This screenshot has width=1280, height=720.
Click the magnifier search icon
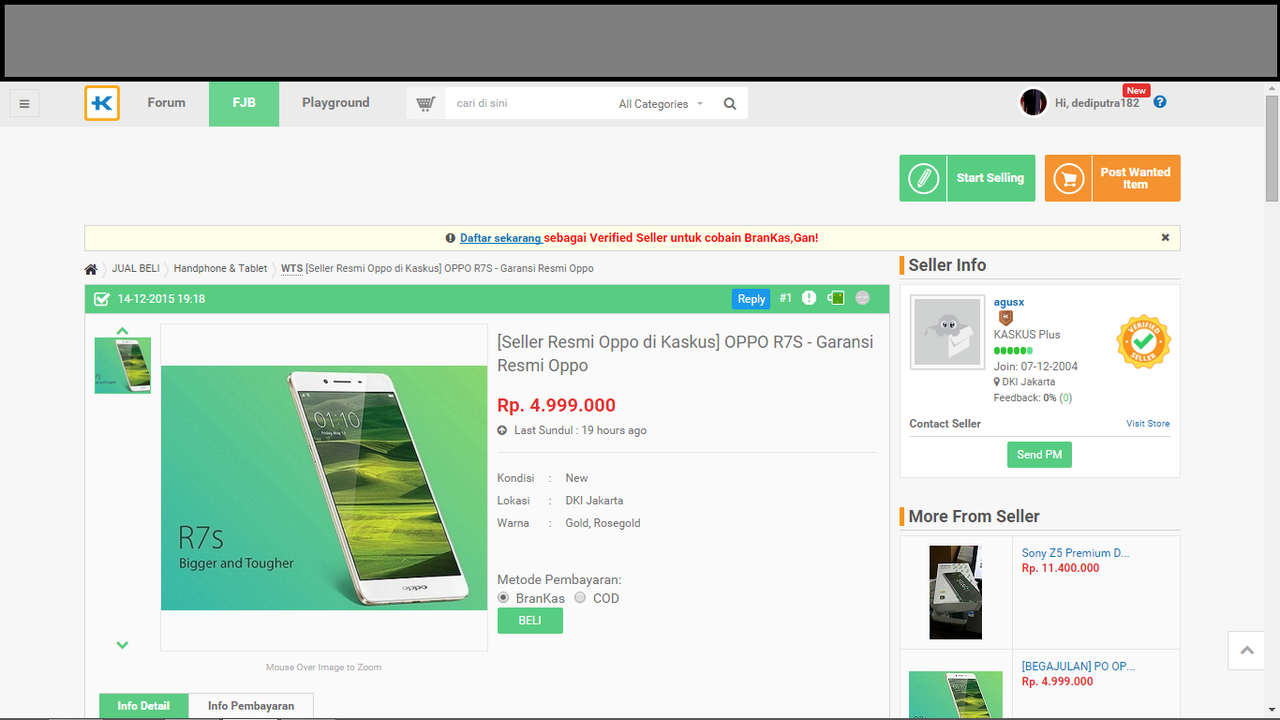coord(730,104)
